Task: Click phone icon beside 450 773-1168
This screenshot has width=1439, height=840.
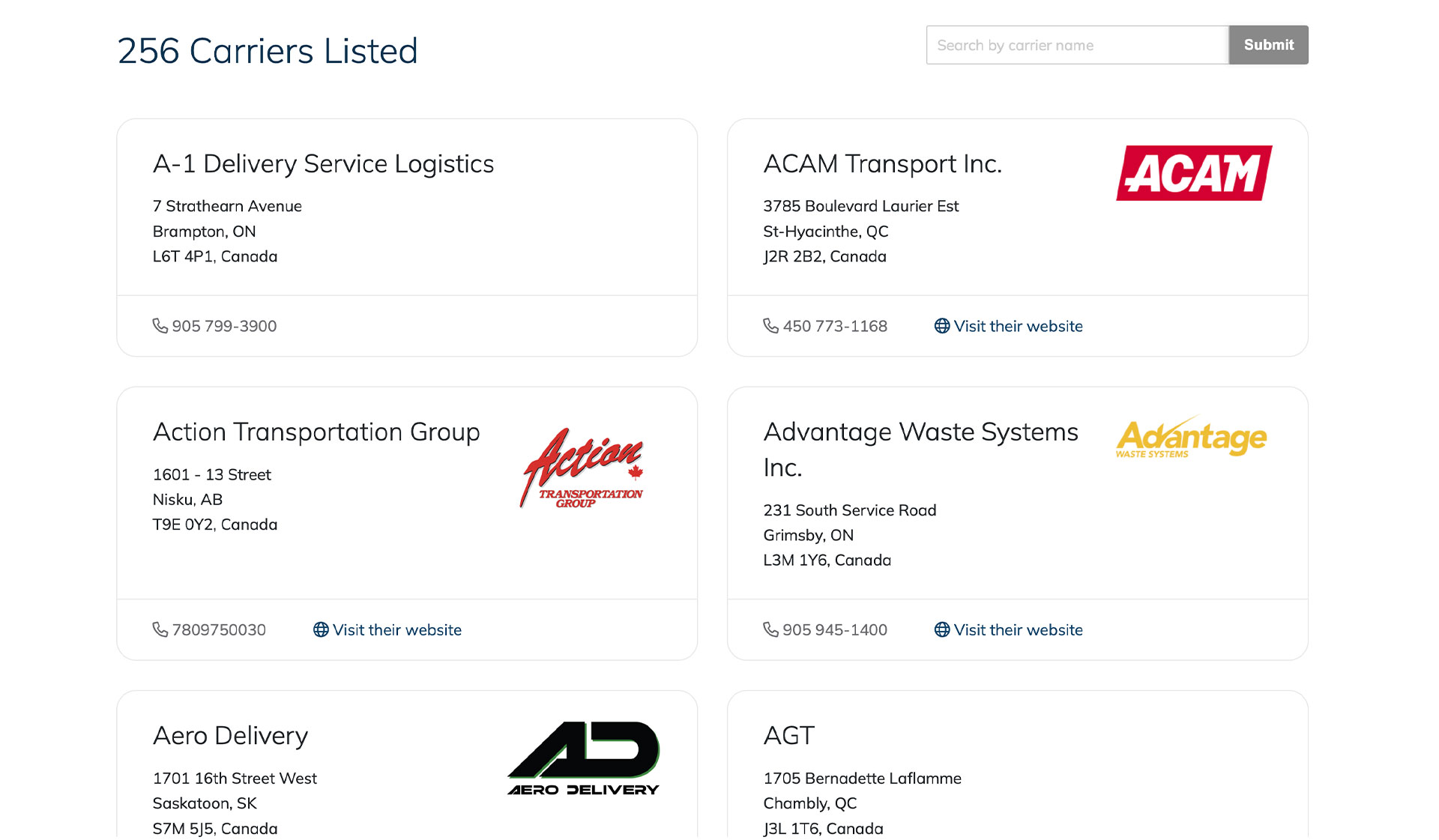Action: [770, 326]
